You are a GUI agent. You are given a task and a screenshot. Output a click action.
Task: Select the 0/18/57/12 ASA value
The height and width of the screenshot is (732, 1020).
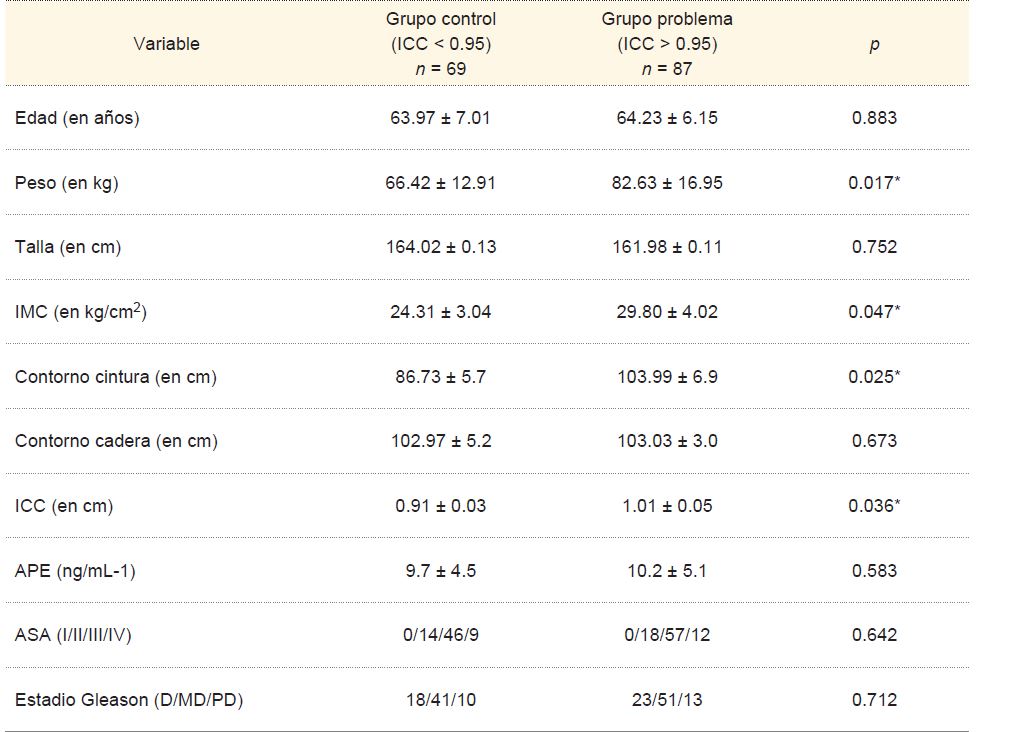click(x=667, y=635)
